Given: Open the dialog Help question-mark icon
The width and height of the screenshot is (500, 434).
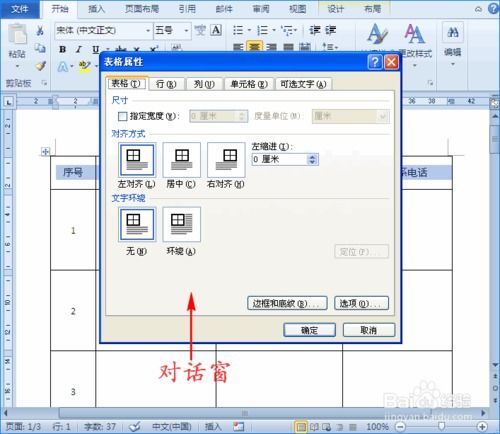Looking at the screenshot, I should (375, 62).
